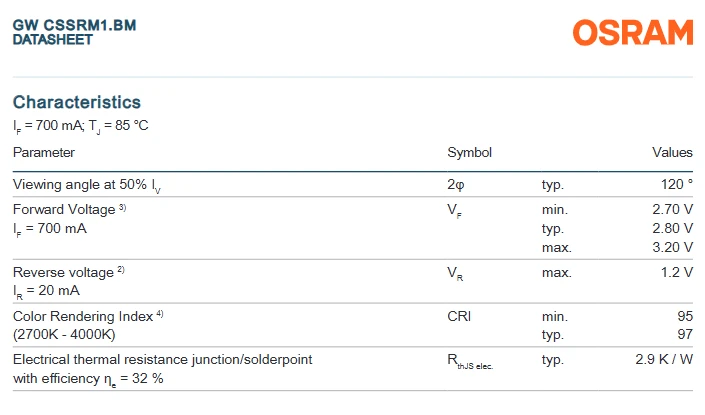Click the CRI minimum value 95
Viewport: 705px width, 415px height.
click(x=685, y=317)
